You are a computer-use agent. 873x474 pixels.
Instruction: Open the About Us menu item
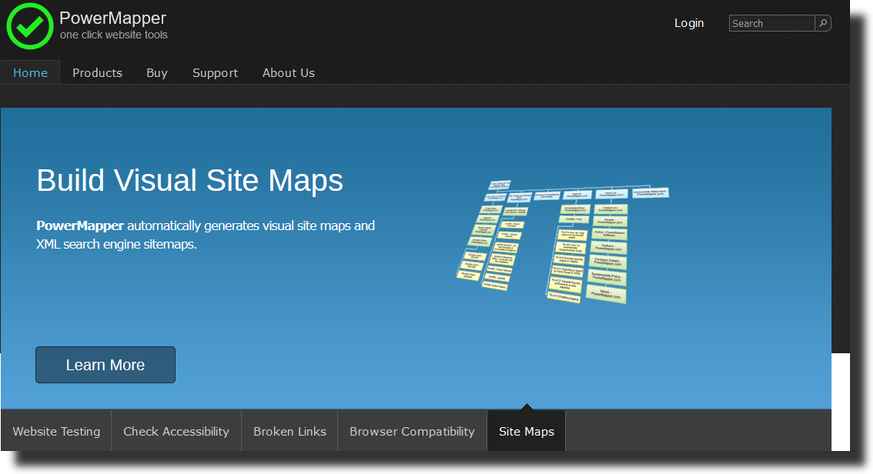click(x=288, y=73)
